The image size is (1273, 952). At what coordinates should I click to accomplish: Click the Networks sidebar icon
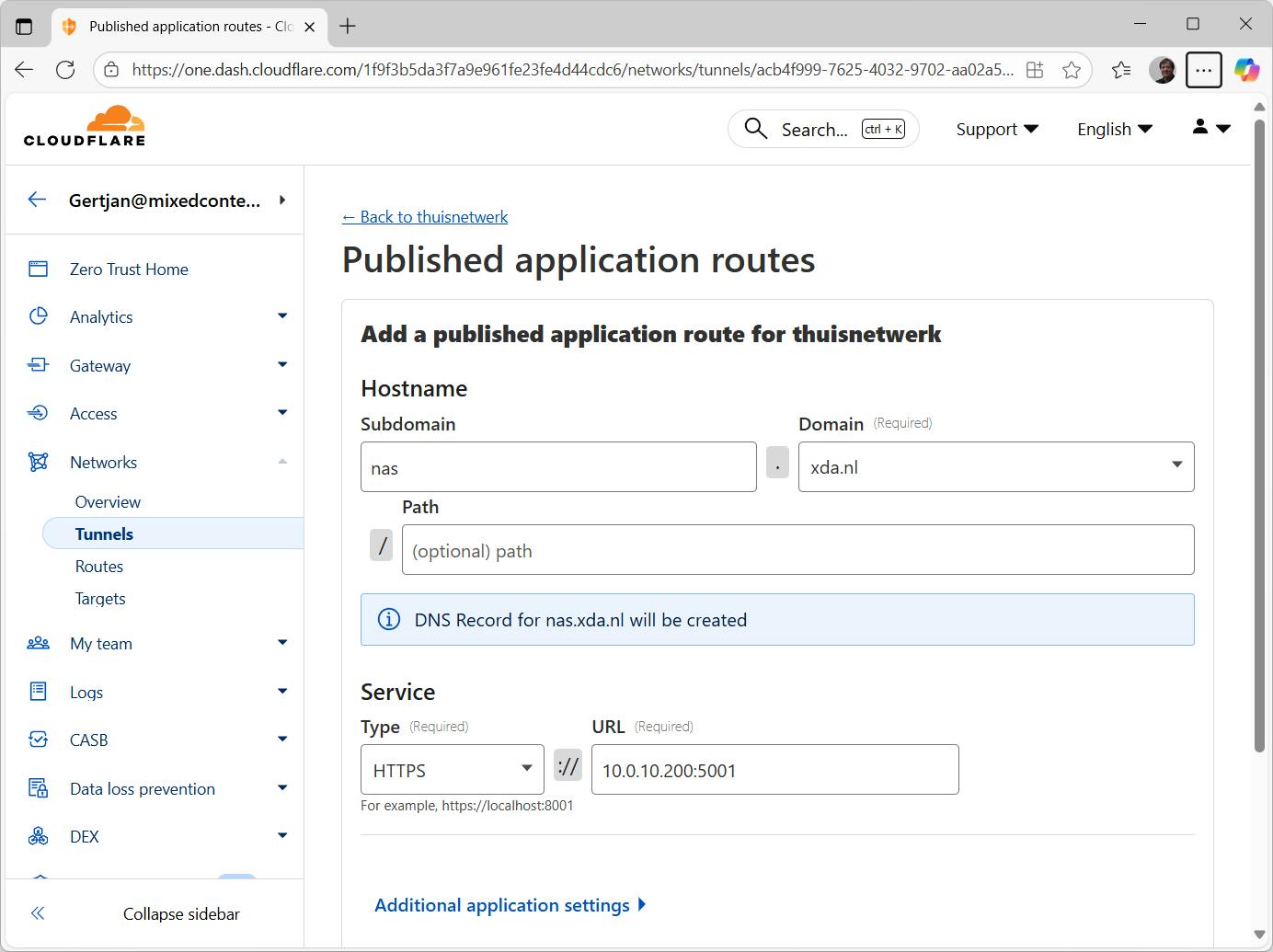point(38,462)
